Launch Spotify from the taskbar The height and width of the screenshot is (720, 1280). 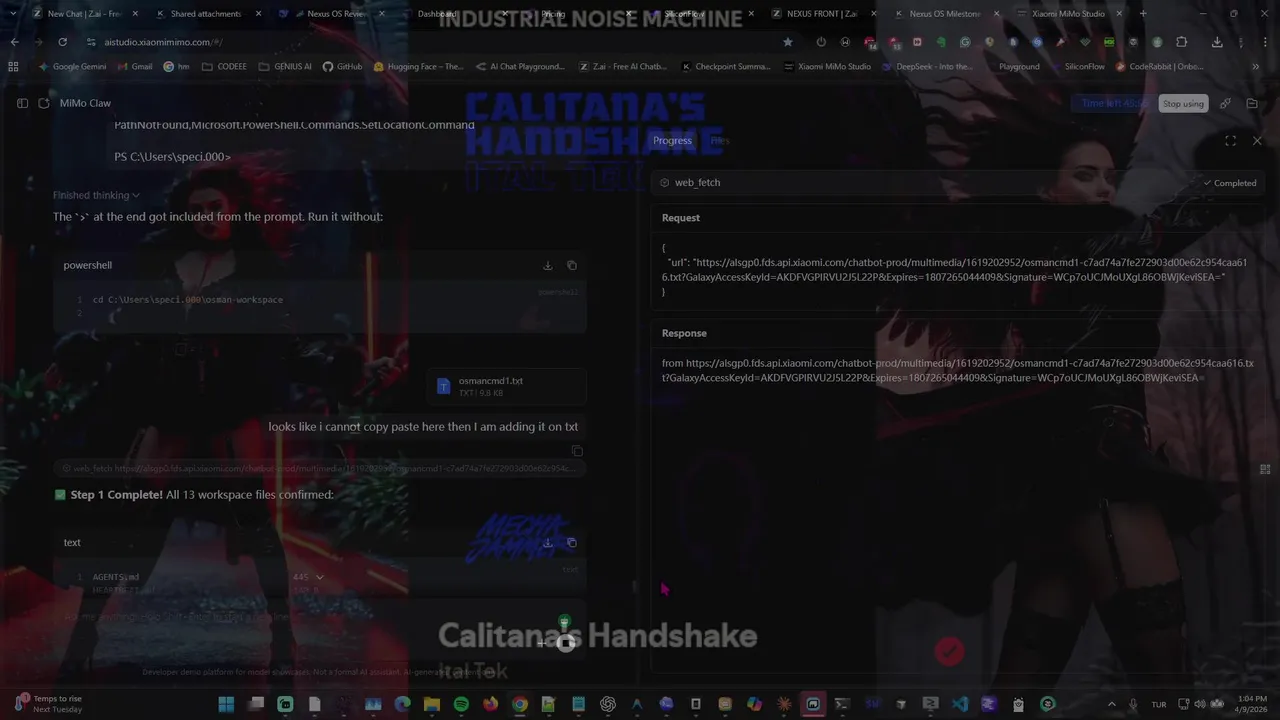(461, 704)
